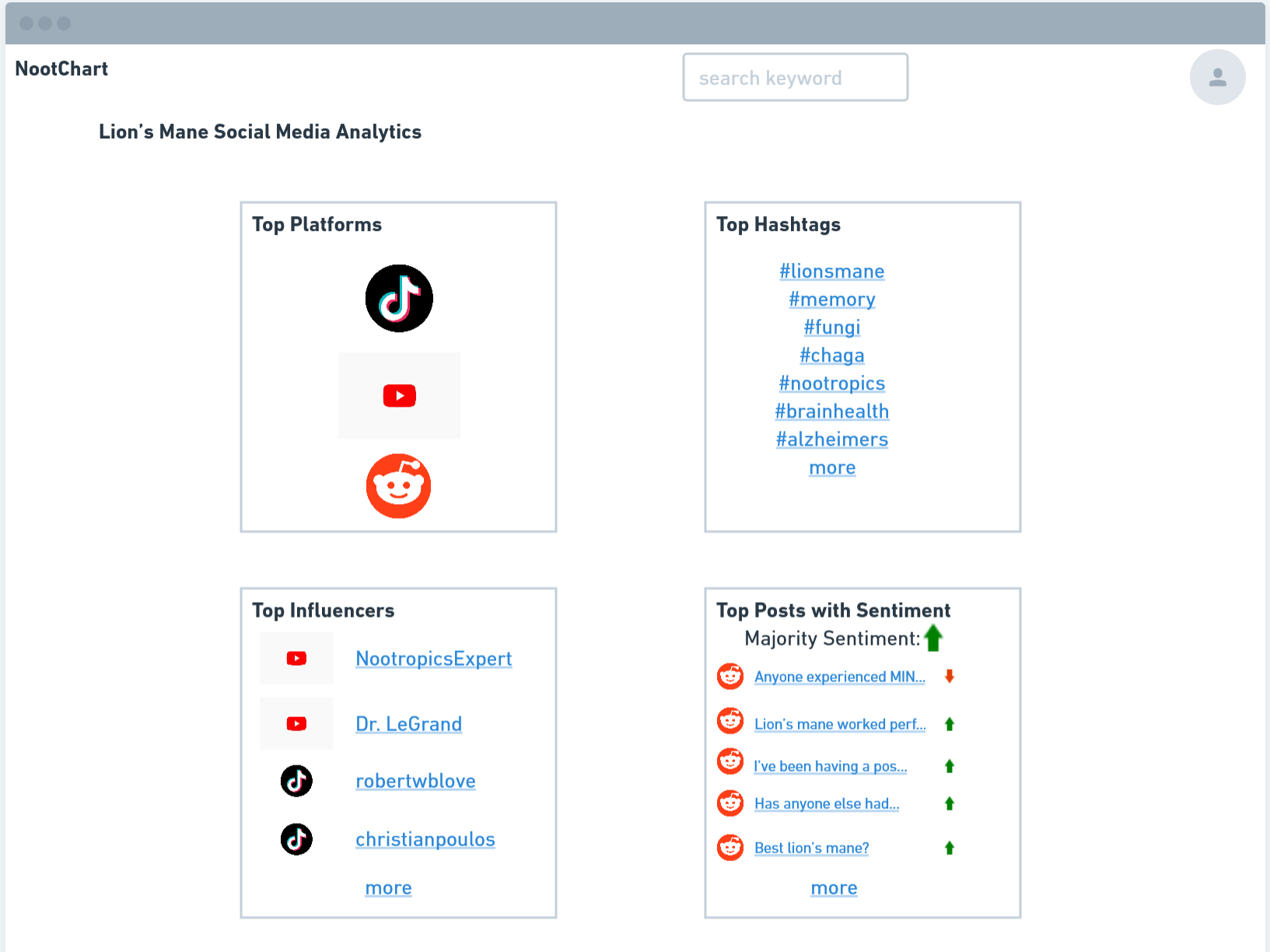
Task: Open the Reddit icon in Top Platforms
Action: point(399,486)
